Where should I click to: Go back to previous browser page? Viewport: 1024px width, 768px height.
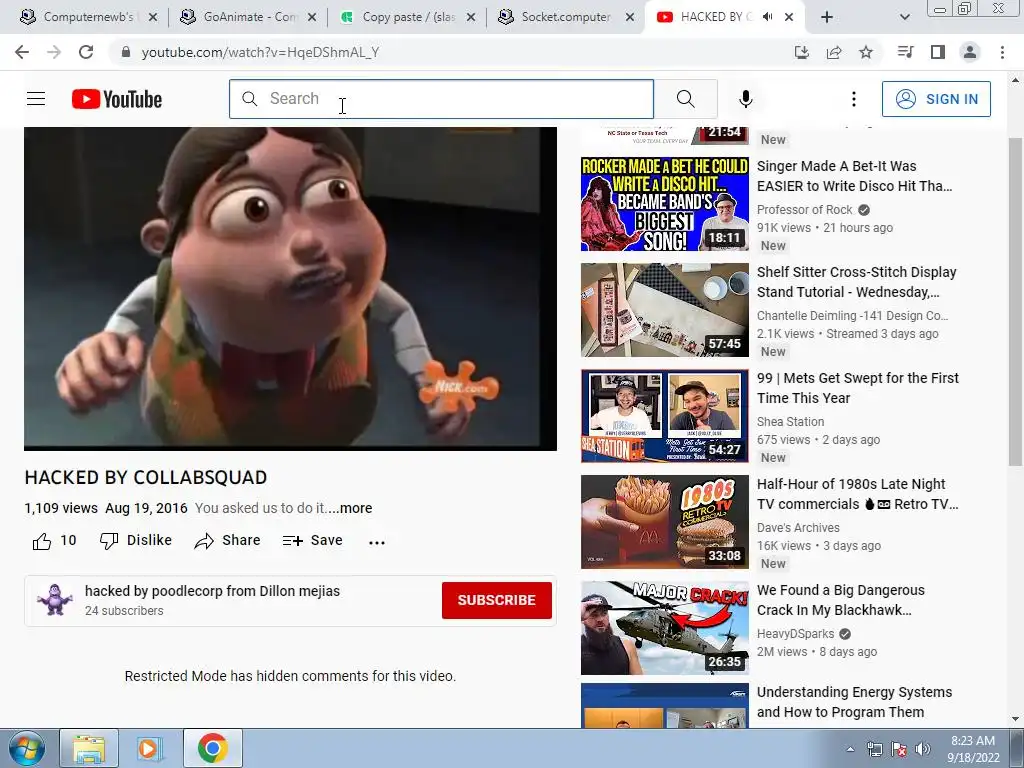coord(22,52)
